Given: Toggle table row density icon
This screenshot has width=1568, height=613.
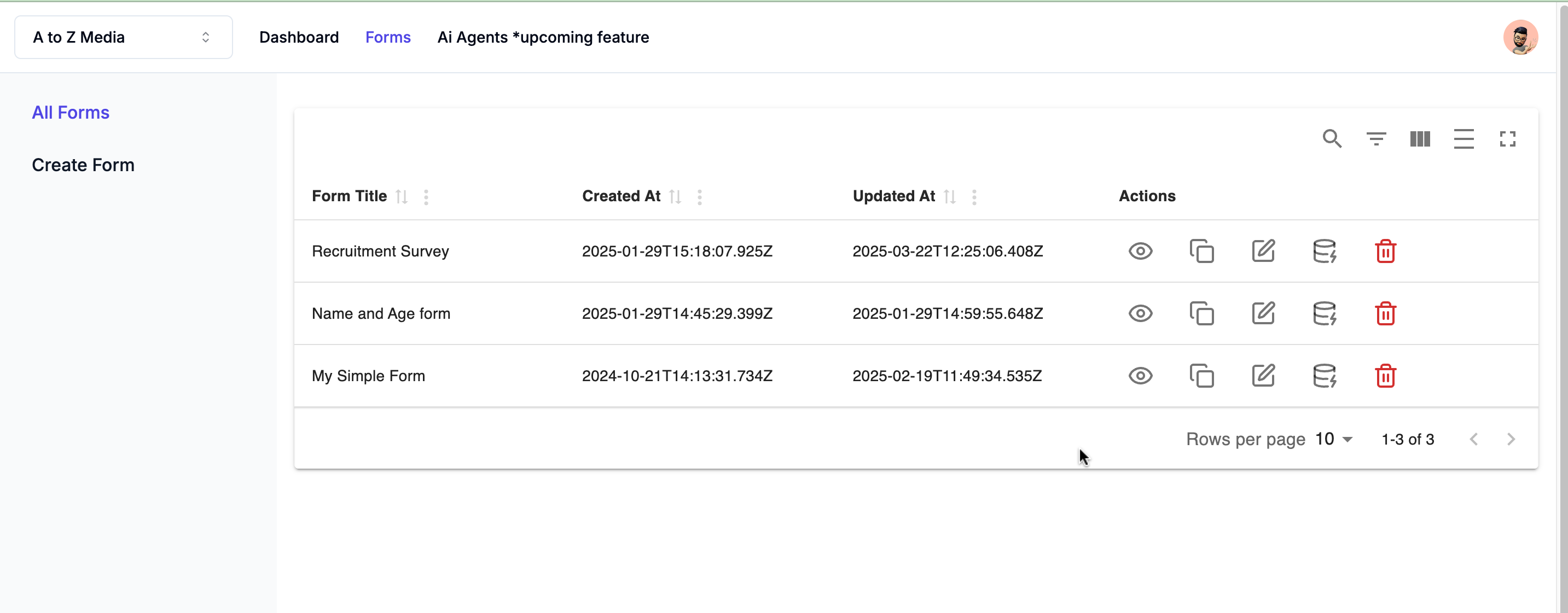Looking at the screenshot, I should pyautogui.click(x=1464, y=139).
